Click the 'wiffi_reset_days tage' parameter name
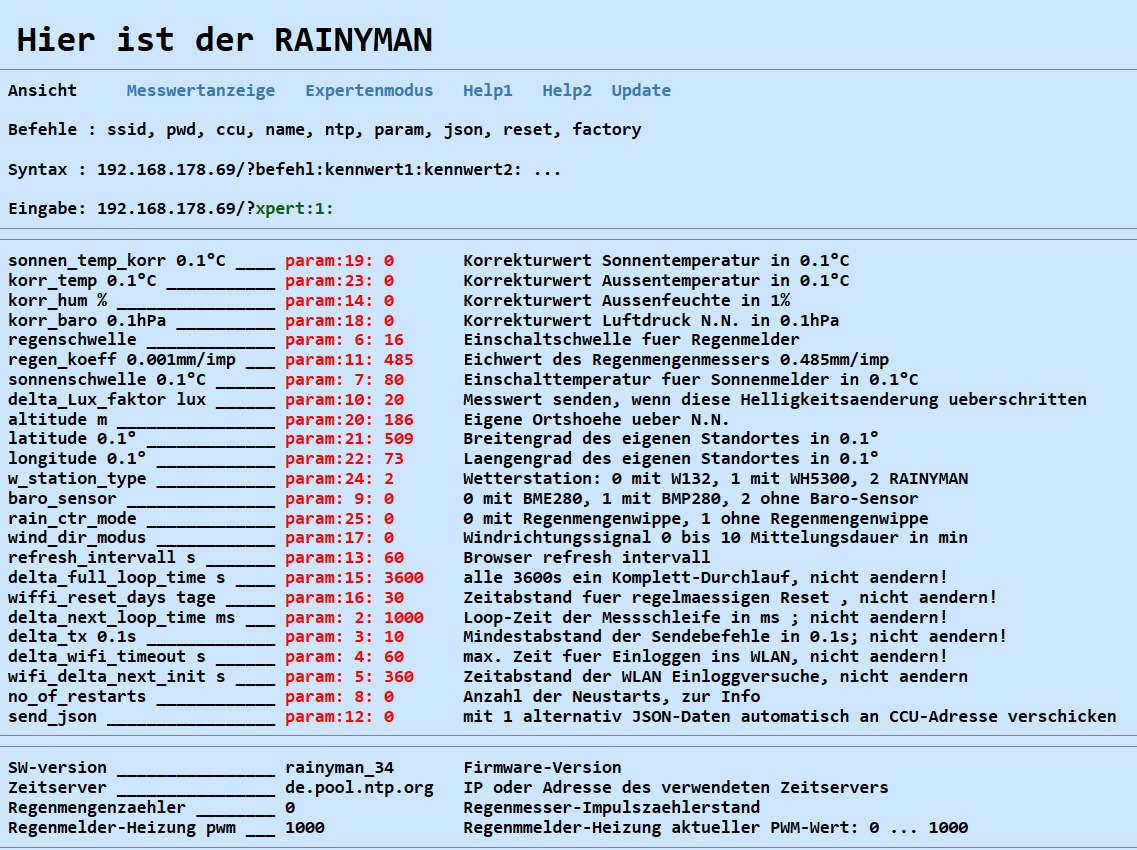Viewport: 1137px width, 850px height. pos(112,598)
